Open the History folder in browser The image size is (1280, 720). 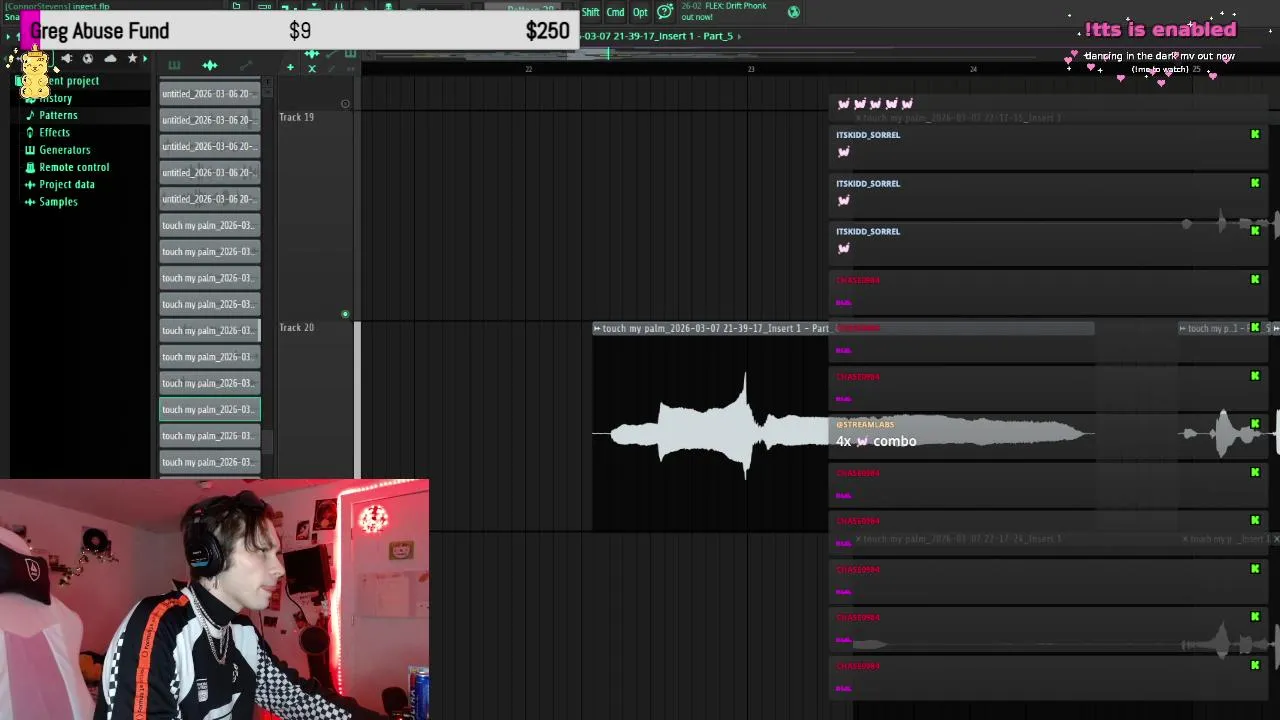coord(55,98)
